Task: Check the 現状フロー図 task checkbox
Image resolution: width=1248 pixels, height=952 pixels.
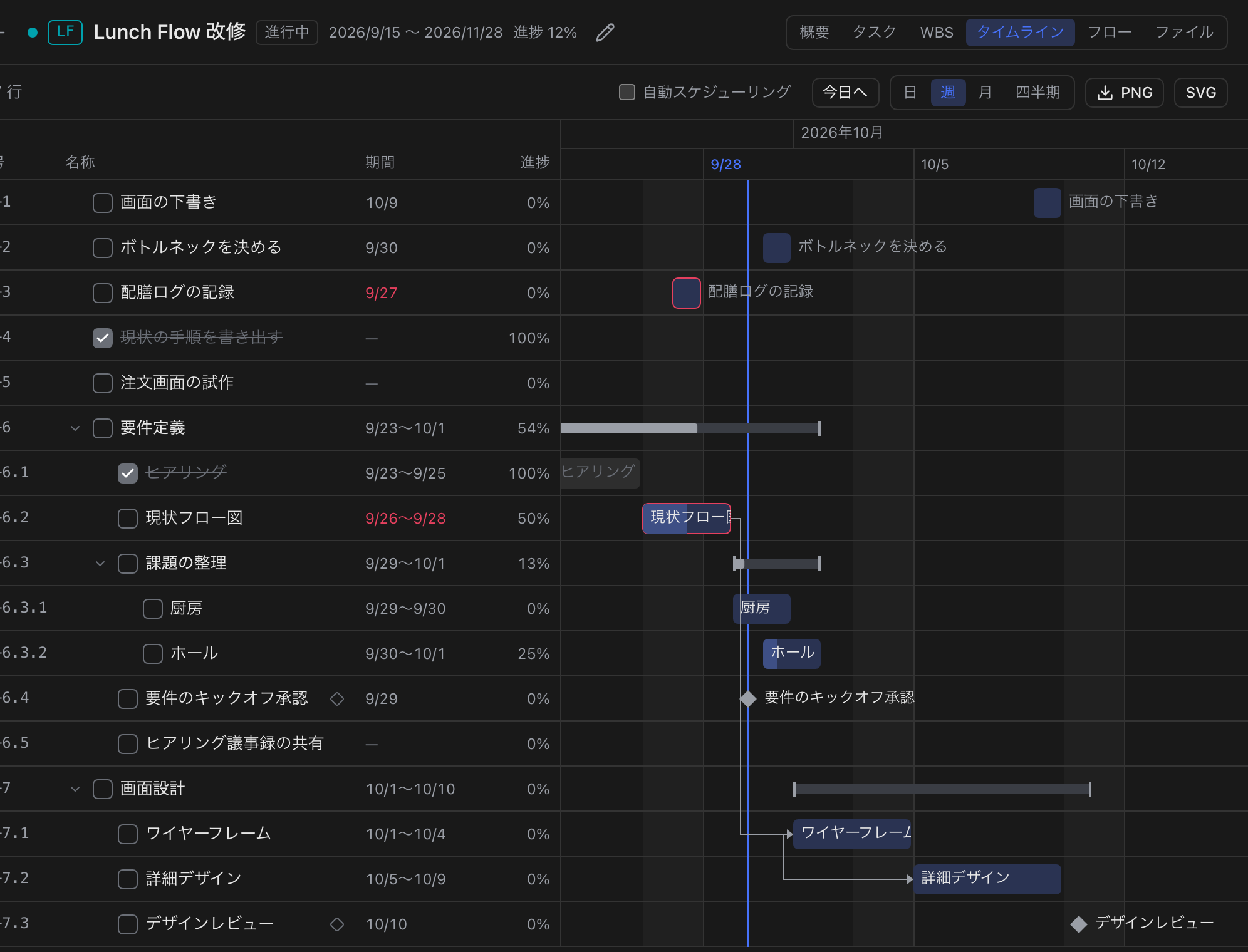Action: coord(128,518)
